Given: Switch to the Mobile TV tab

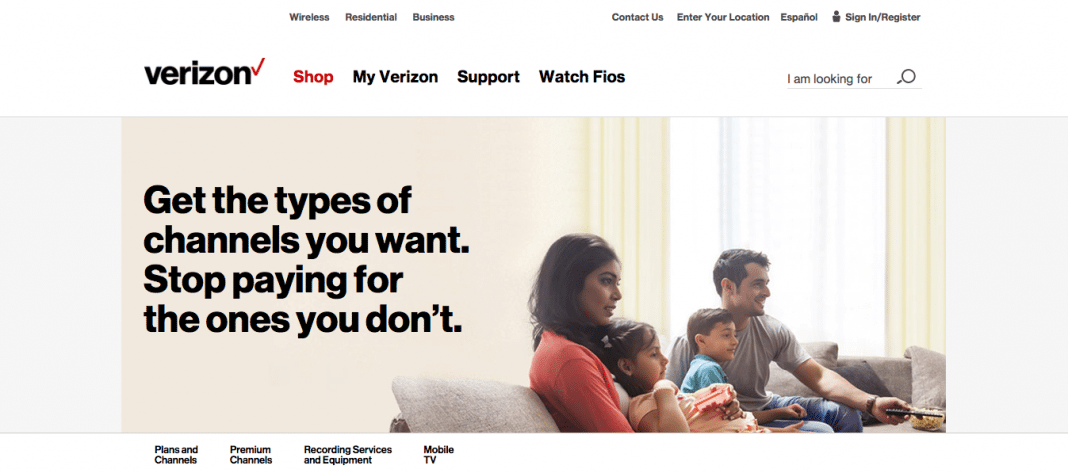Looking at the screenshot, I should (439, 455).
